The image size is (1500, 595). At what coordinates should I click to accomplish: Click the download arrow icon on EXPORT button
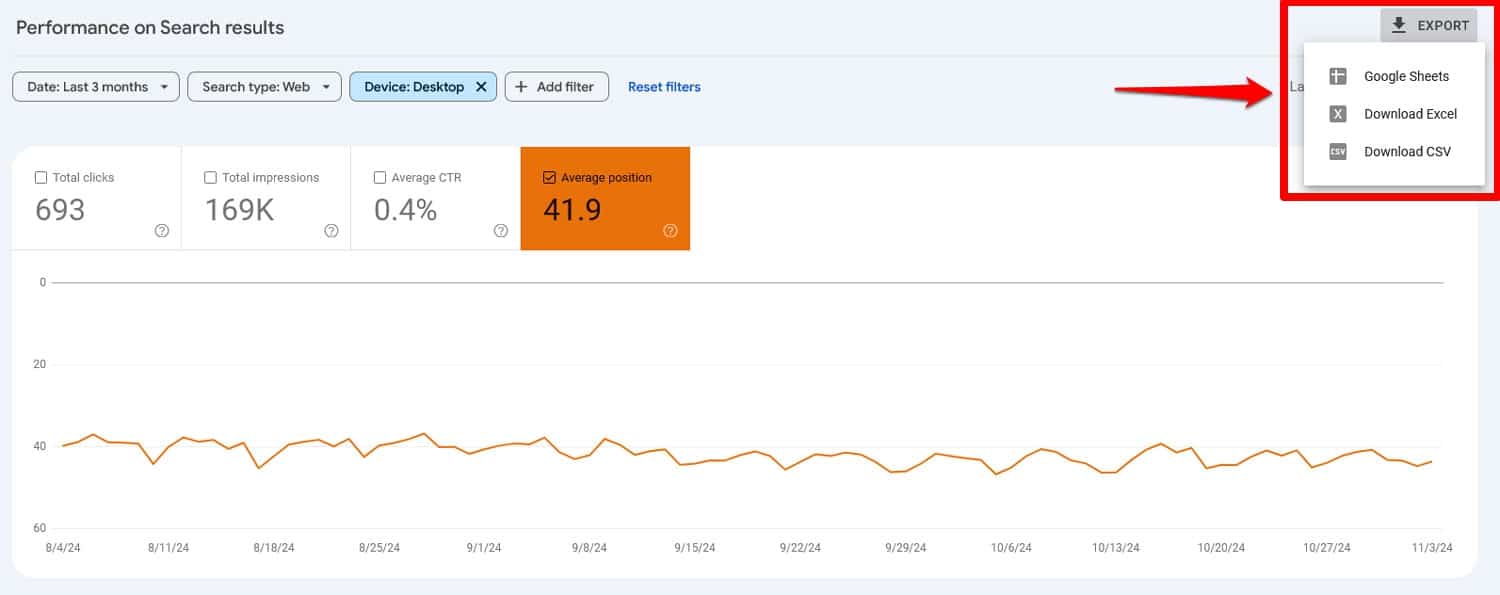1399,25
